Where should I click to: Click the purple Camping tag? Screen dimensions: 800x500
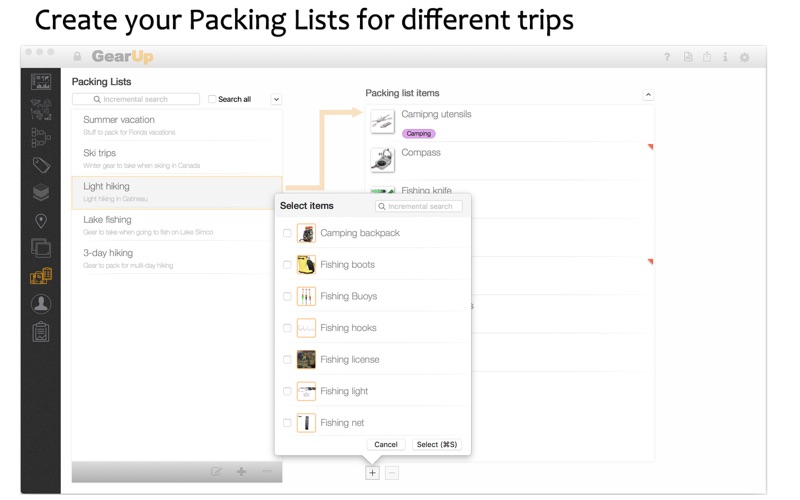[x=418, y=134]
